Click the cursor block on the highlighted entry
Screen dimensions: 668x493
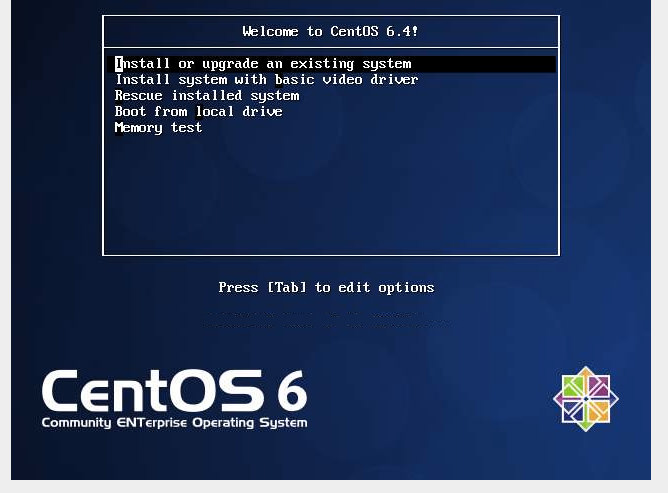118,64
